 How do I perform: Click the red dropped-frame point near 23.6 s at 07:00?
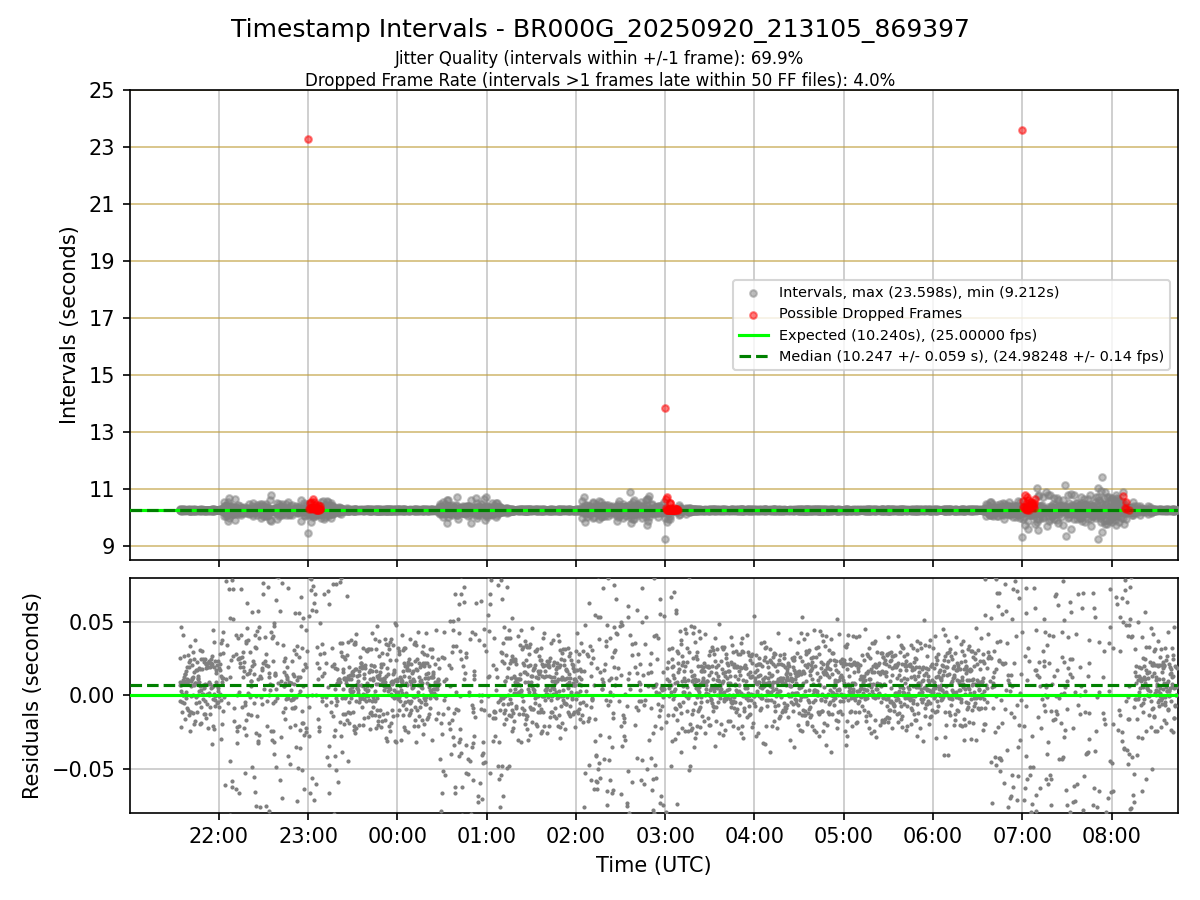(x=1022, y=130)
